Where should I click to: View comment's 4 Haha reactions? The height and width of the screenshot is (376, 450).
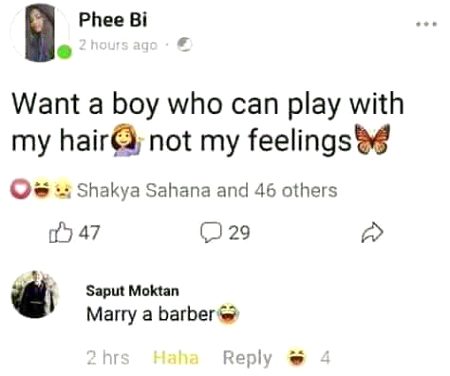tap(309, 358)
